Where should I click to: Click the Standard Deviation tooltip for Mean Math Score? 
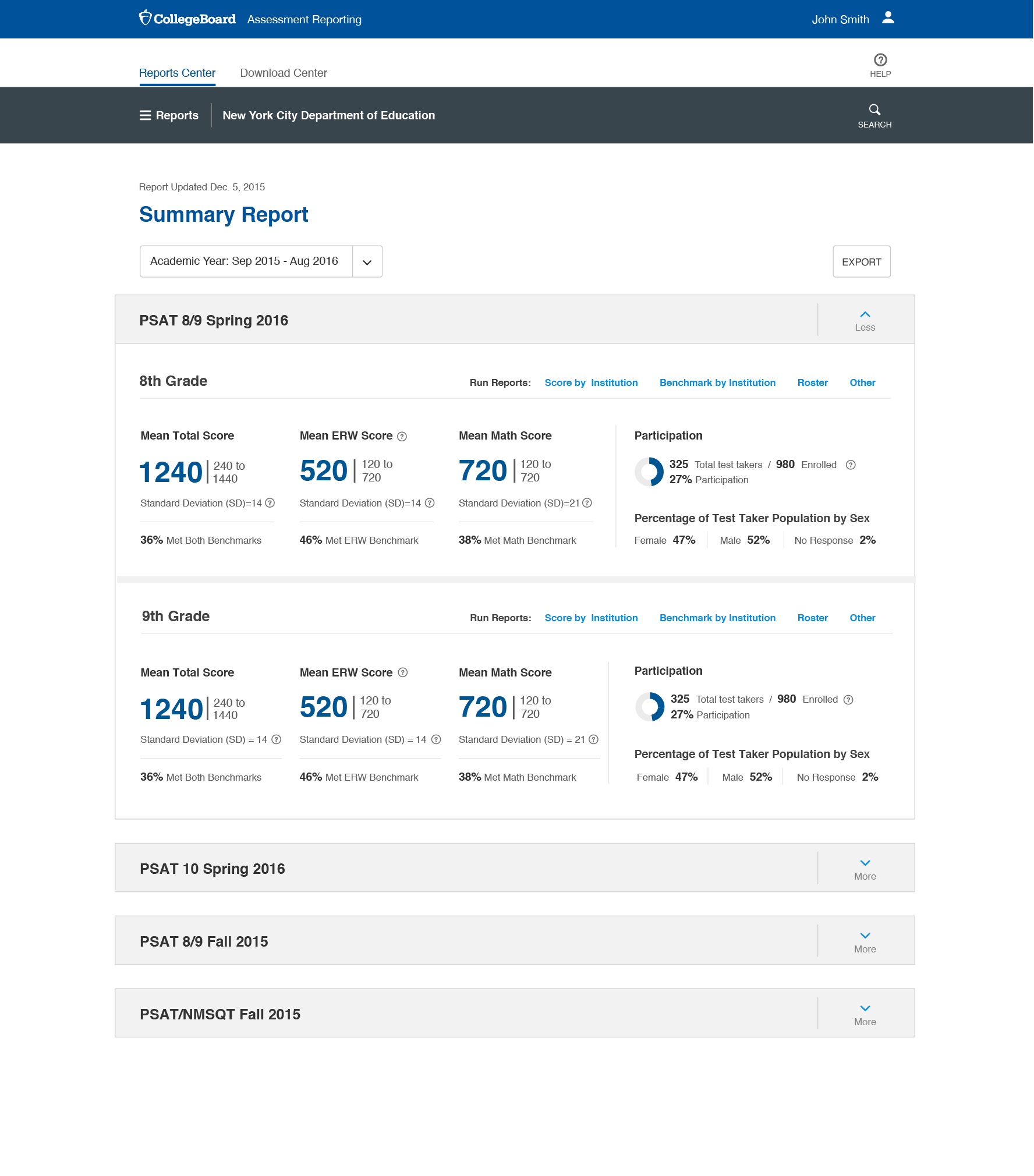pos(587,502)
